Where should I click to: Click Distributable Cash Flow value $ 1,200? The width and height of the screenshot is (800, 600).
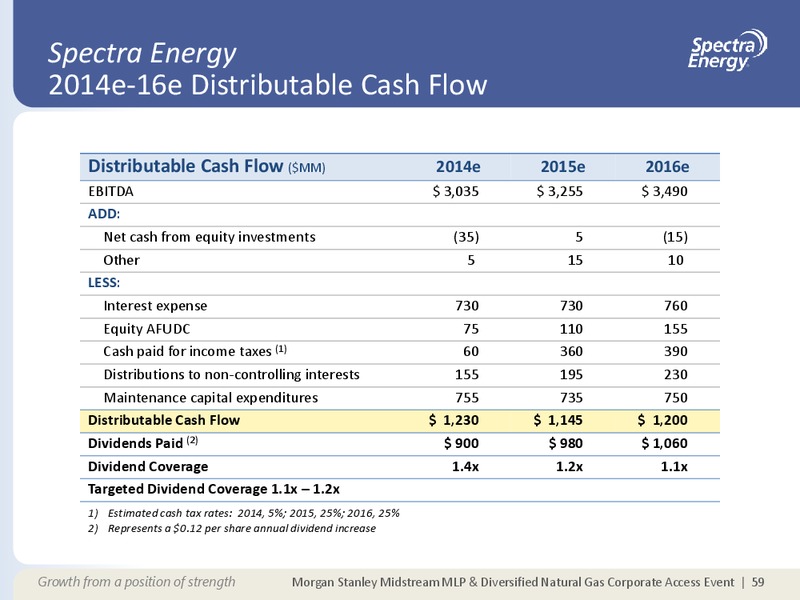pos(662,420)
